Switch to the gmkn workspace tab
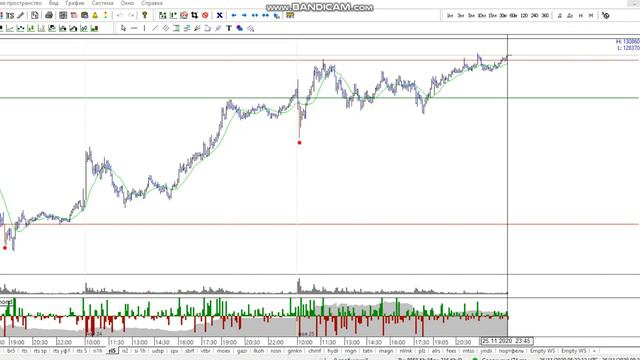The height and width of the screenshot is (360, 640). coord(294,351)
